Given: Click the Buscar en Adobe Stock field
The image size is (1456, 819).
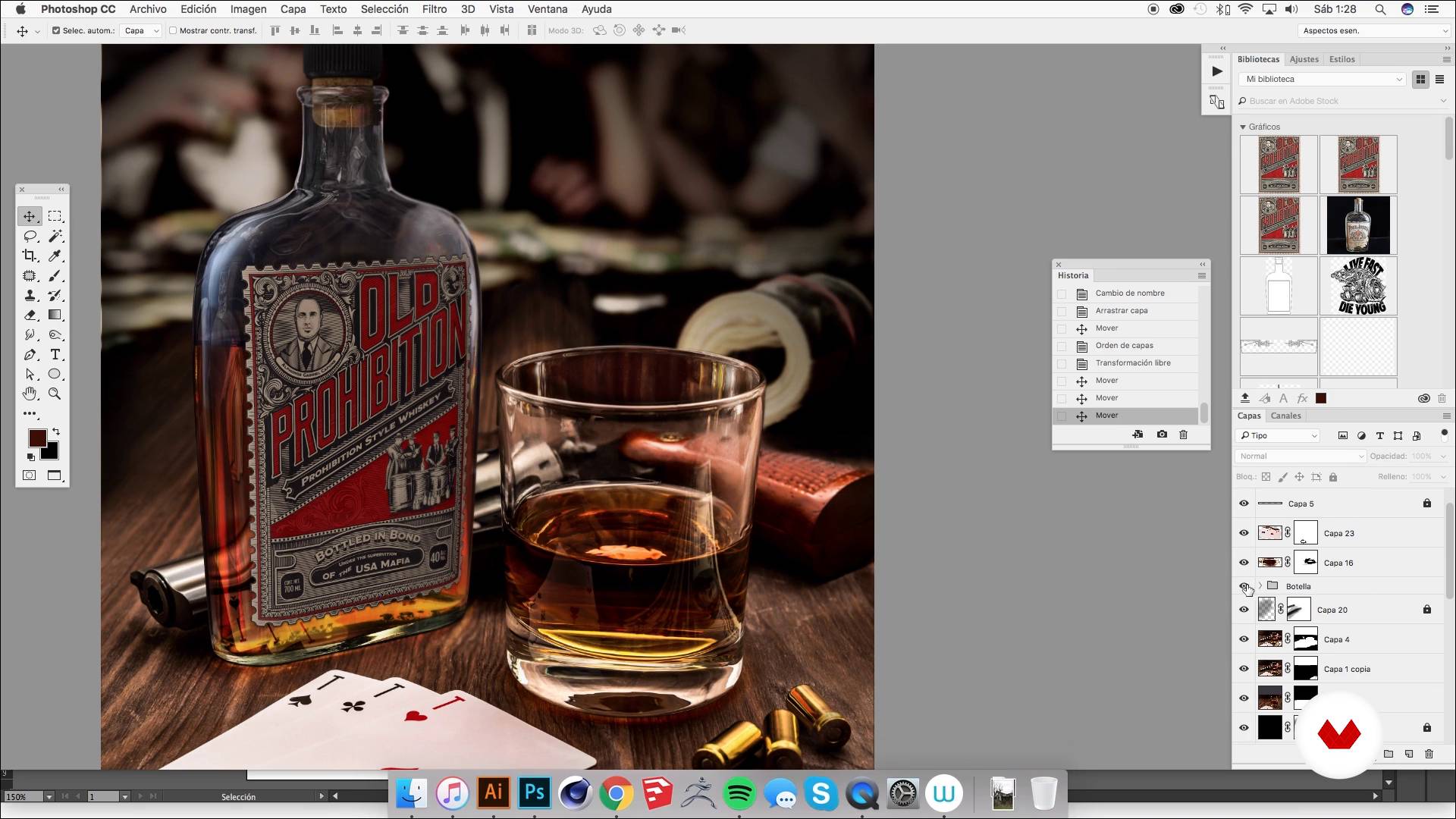Looking at the screenshot, I should coord(1341,101).
